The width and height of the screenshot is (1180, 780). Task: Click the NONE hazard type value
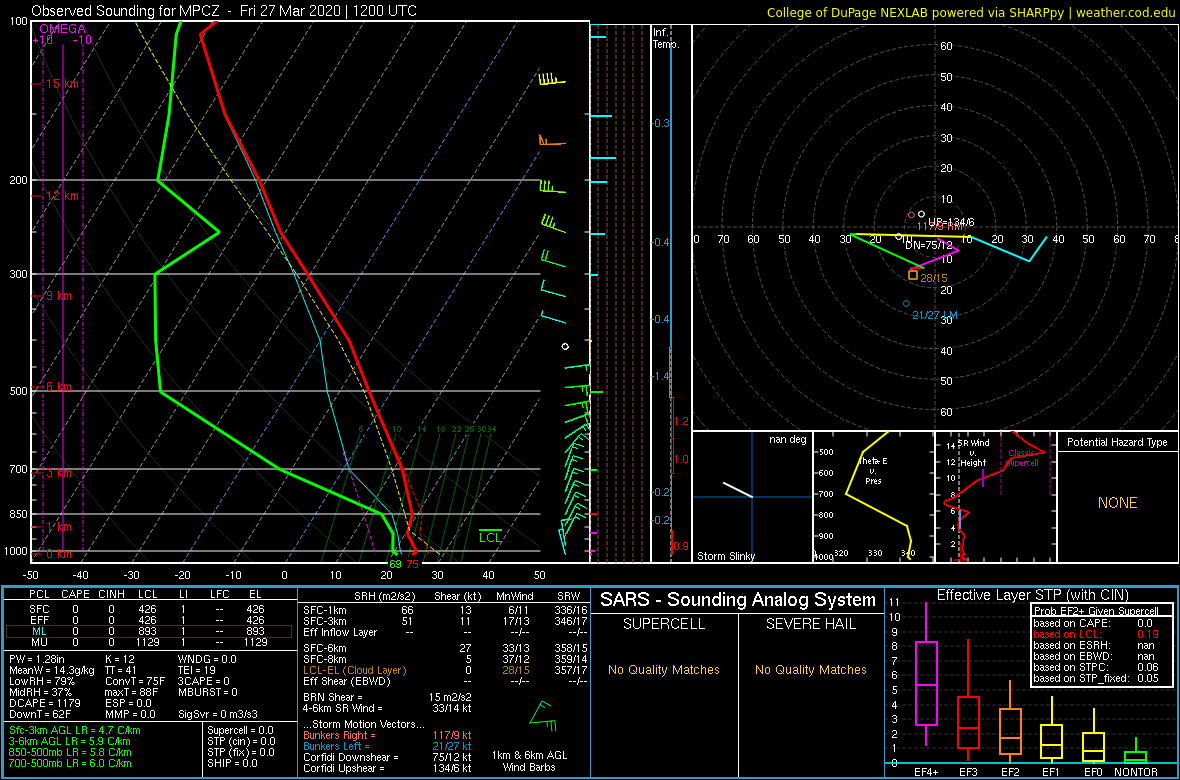[1117, 503]
